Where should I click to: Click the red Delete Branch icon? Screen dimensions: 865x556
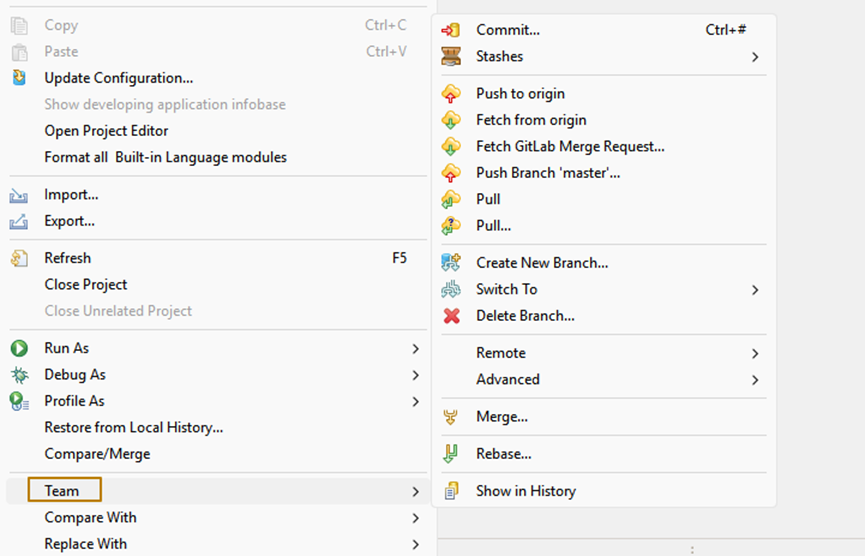click(x=451, y=316)
